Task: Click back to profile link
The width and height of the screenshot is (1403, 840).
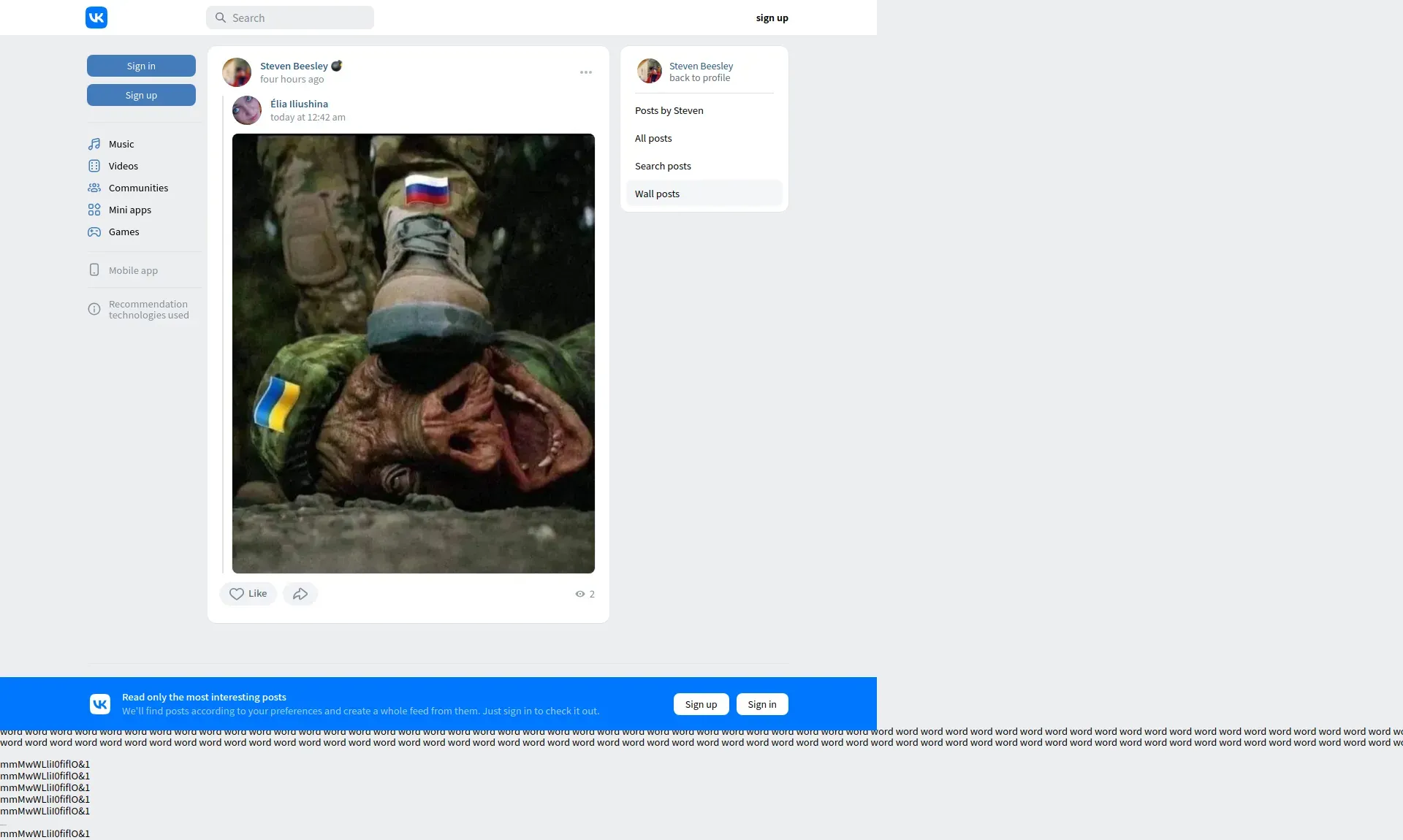Action: [699, 78]
